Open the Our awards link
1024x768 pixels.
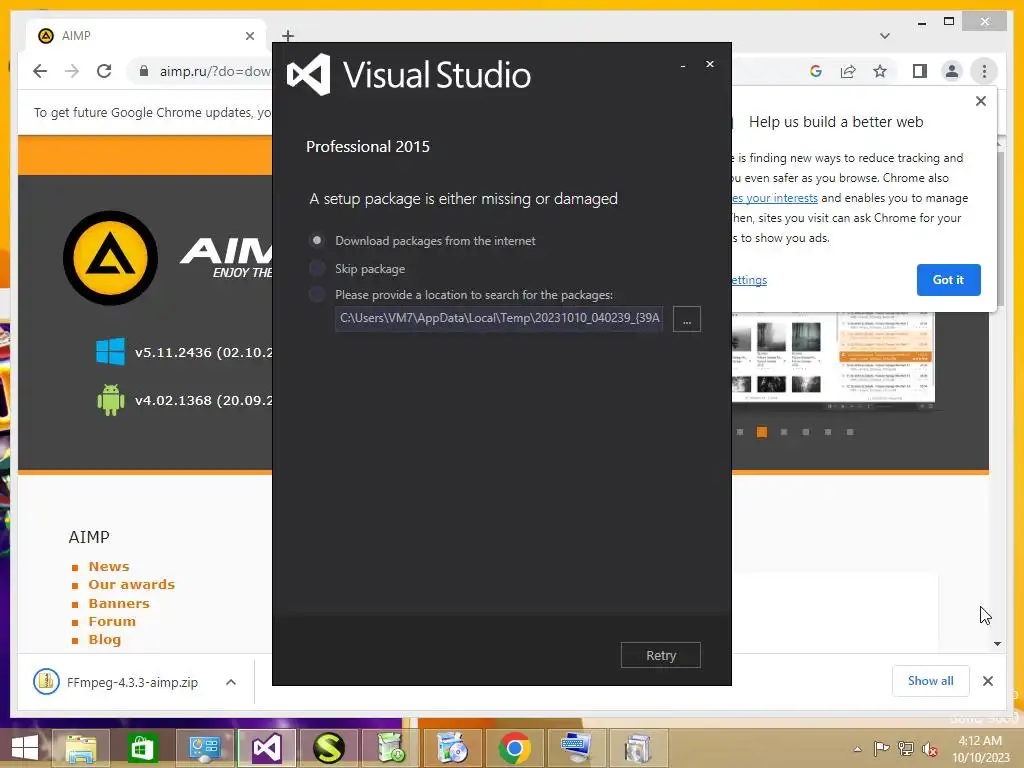(x=131, y=584)
